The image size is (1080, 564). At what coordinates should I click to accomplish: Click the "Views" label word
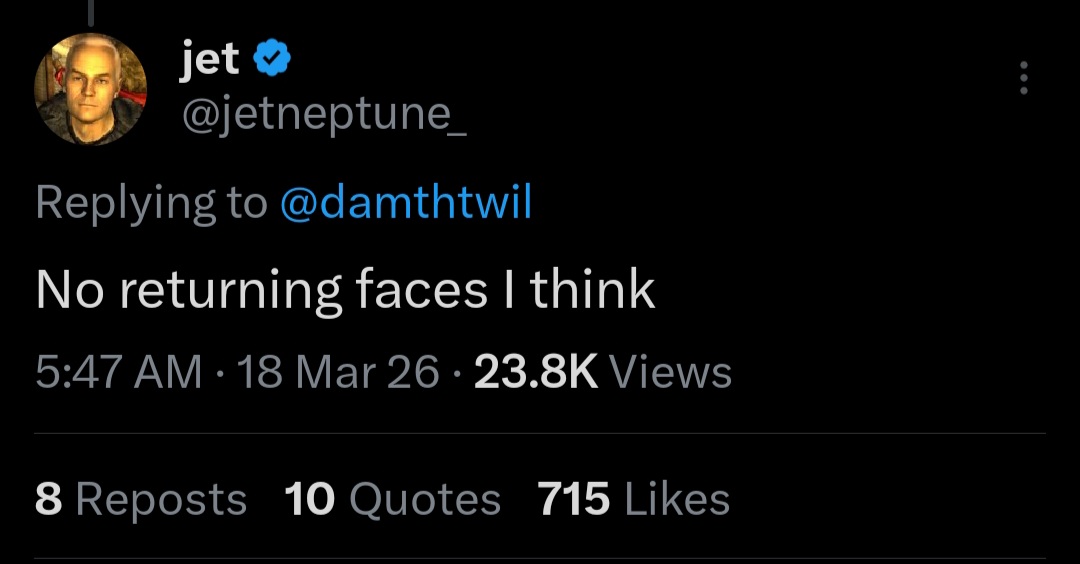(x=670, y=373)
